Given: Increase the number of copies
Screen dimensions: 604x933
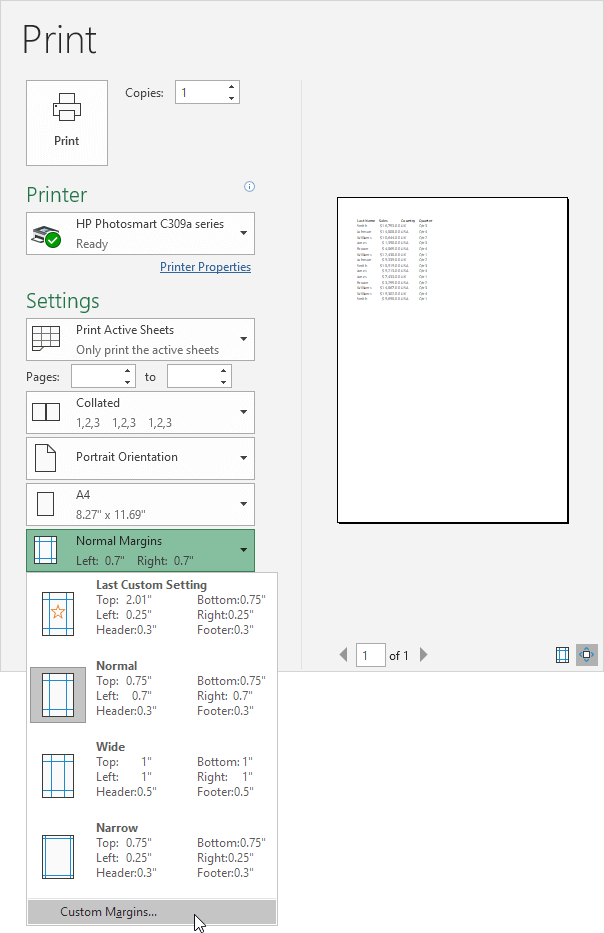Looking at the screenshot, I should point(232,87).
